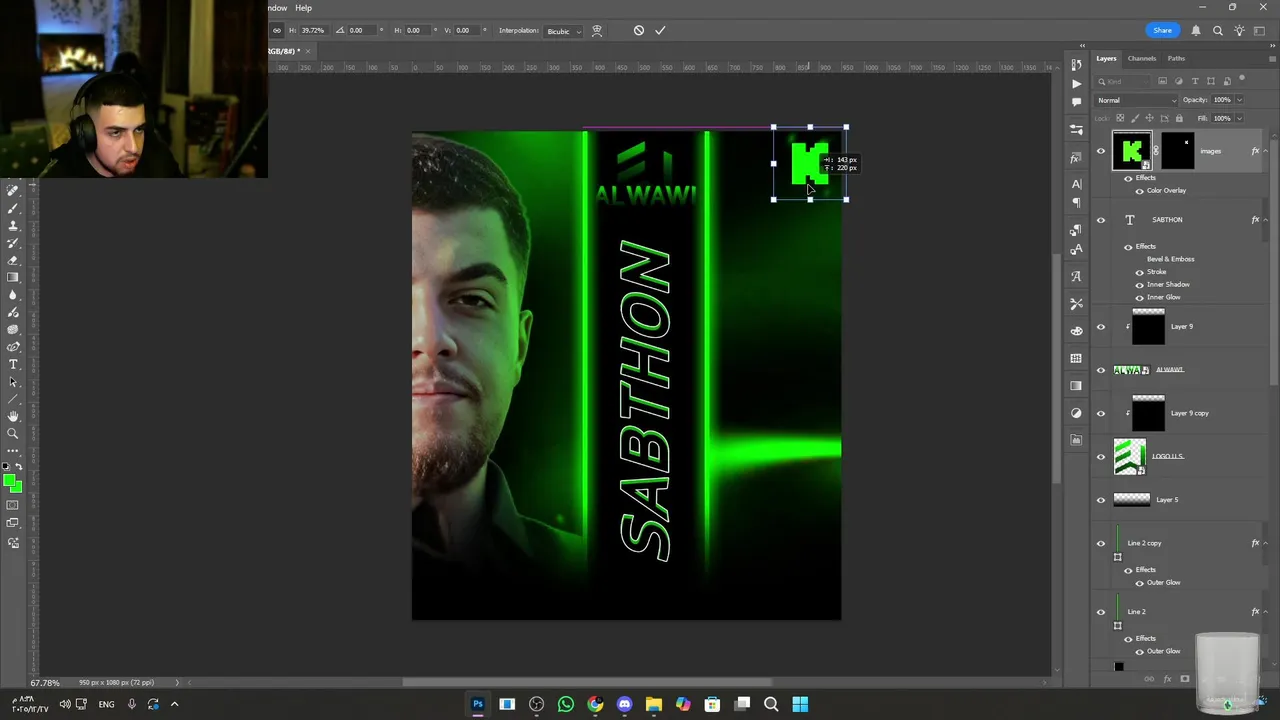Open Discord from the taskbar
Viewport: 1280px width, 720px height.
625,704
